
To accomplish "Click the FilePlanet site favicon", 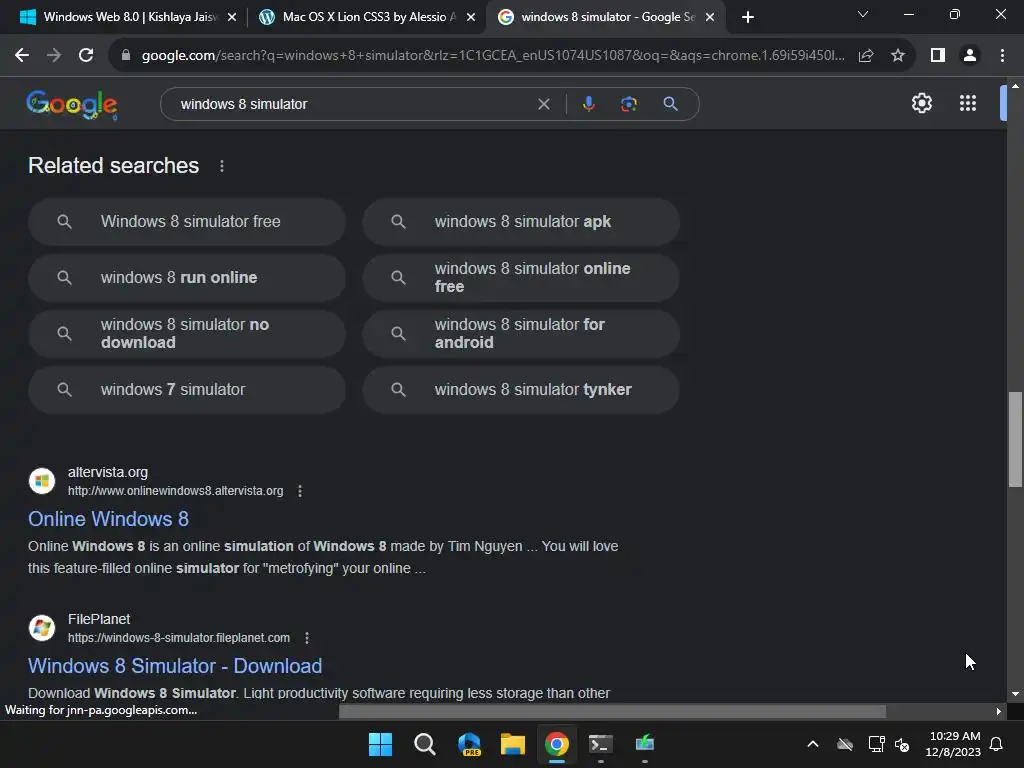I will click(x=42, y=628).
